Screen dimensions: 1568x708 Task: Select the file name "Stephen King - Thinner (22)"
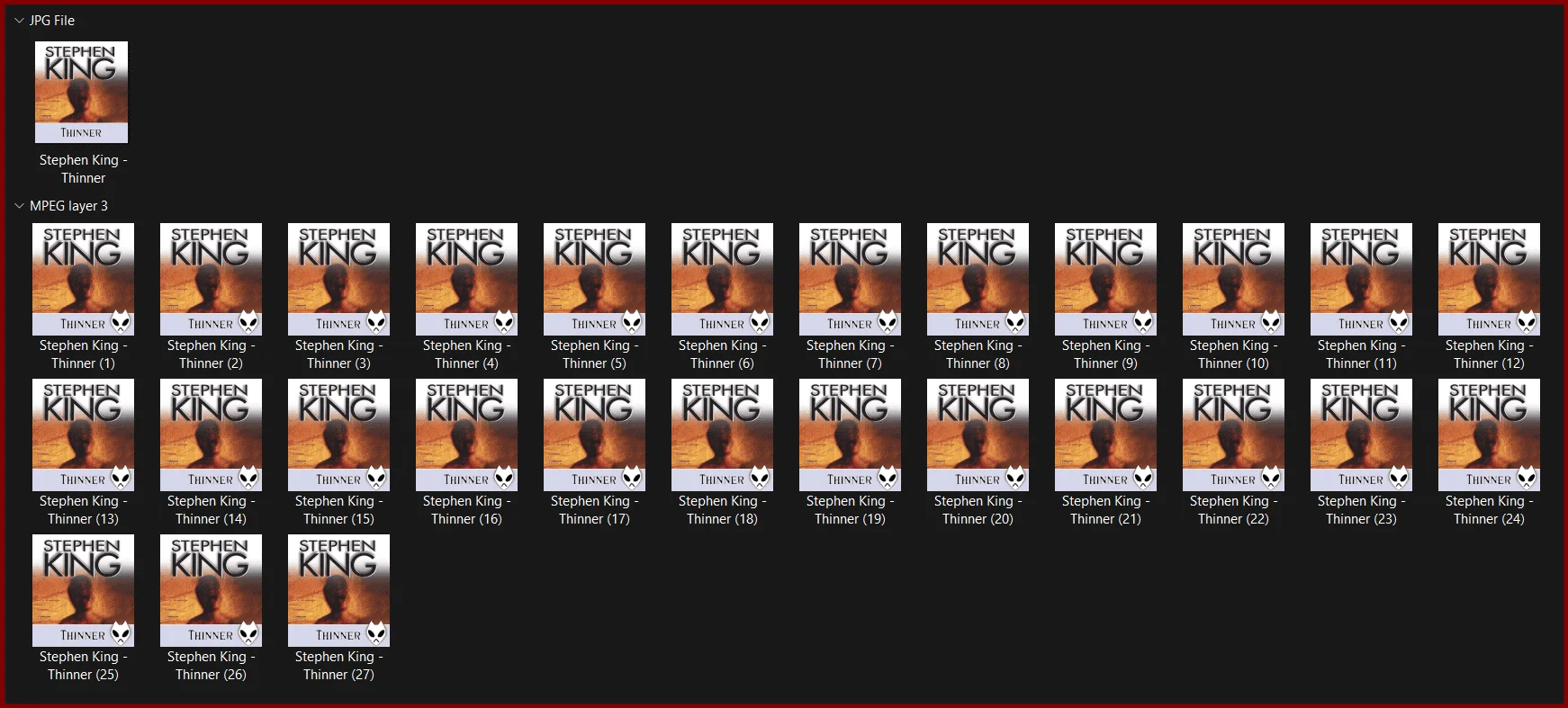[x=1233, y=510]
